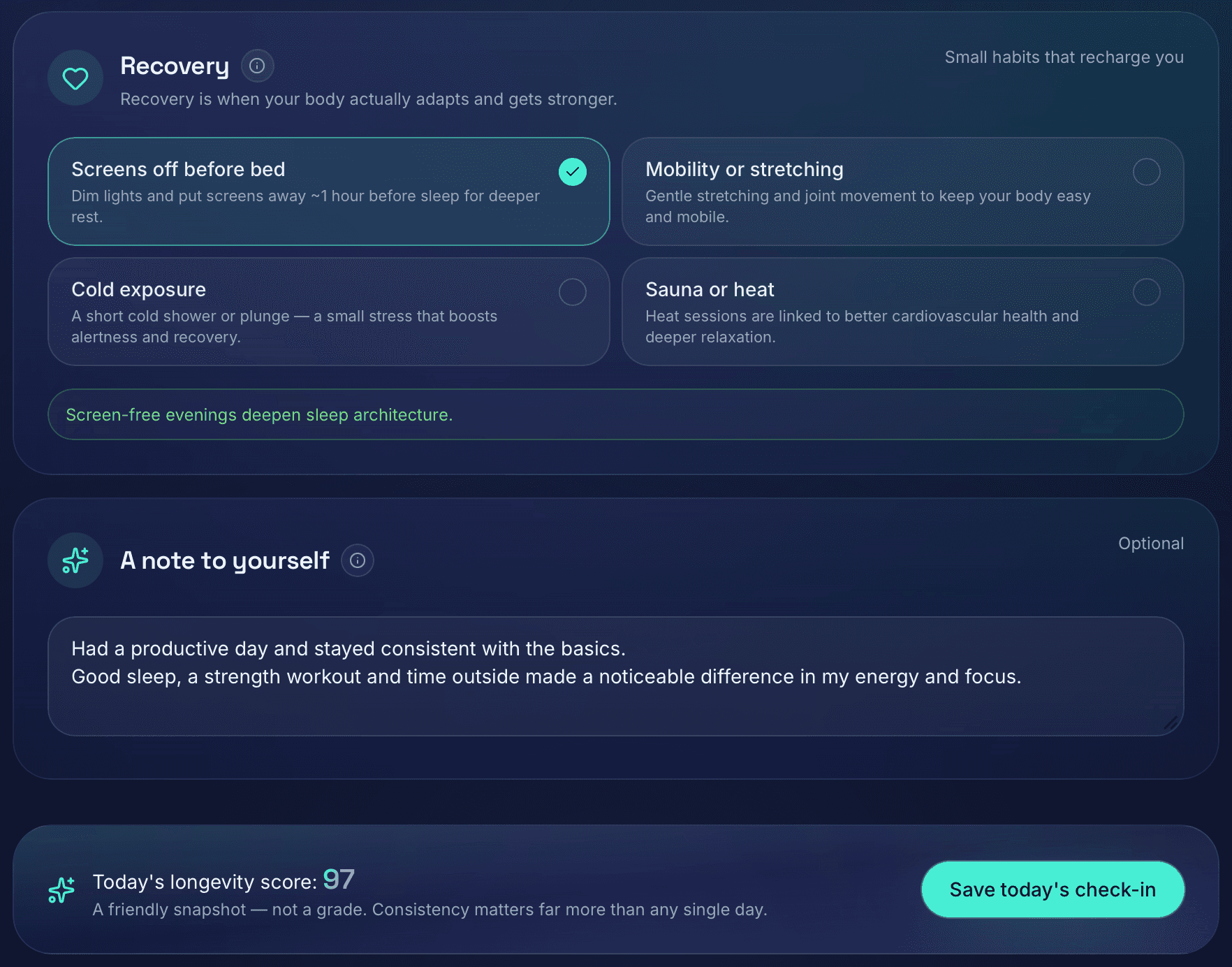This screenshot has height=967, width=1232.
Task: Open the info icon next to A note to yourself
Action: coord(358,560)
